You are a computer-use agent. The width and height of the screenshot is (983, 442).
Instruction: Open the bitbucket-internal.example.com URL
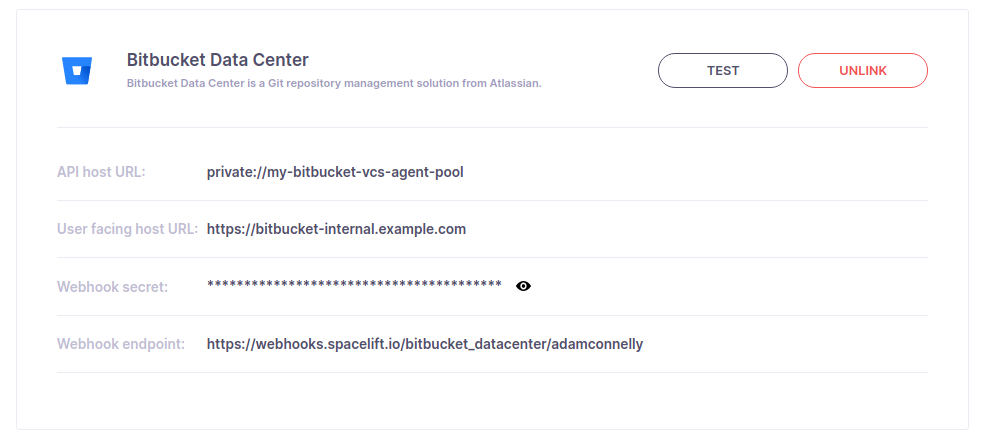(x=336, y=229)
